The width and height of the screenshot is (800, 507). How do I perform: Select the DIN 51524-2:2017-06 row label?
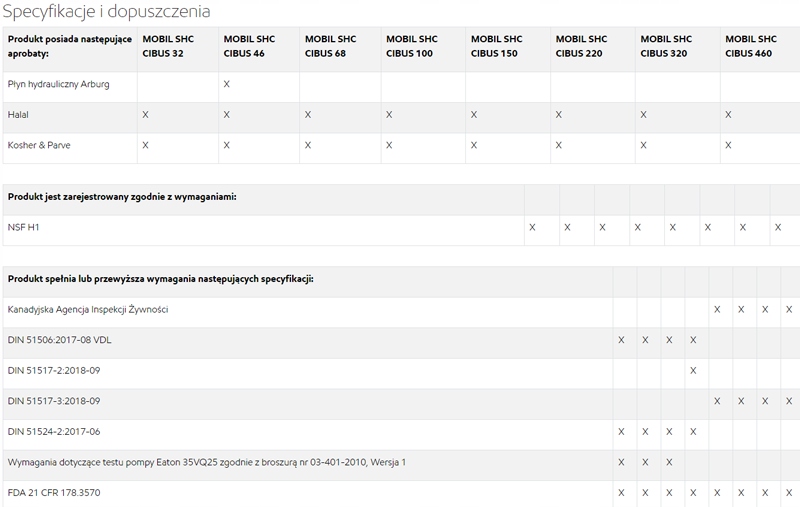(x=54, y=432)
